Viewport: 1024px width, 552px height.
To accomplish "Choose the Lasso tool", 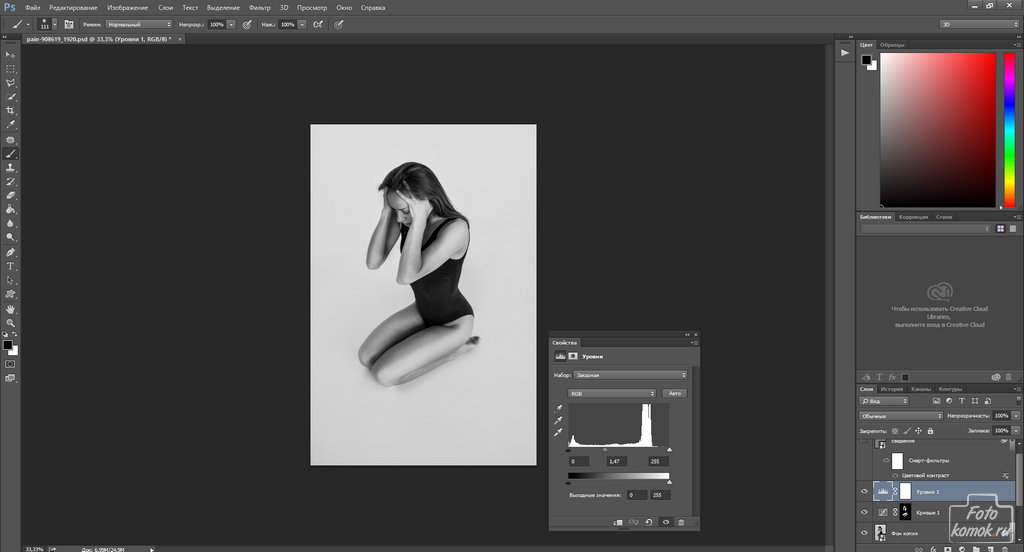I will coord(10,83).
